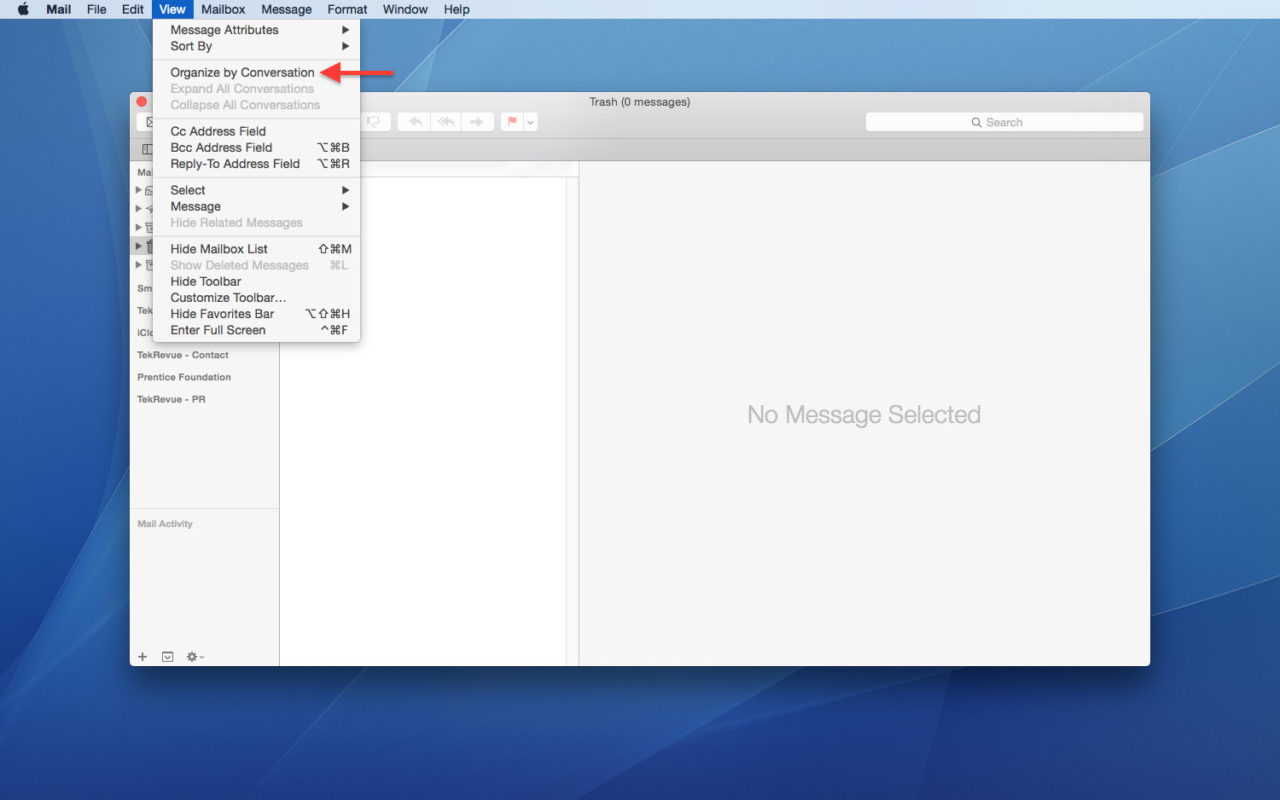Choose Hide Mailbox List
The width and height of the screenshot is (1280, 800).
(x=256, y=249)
